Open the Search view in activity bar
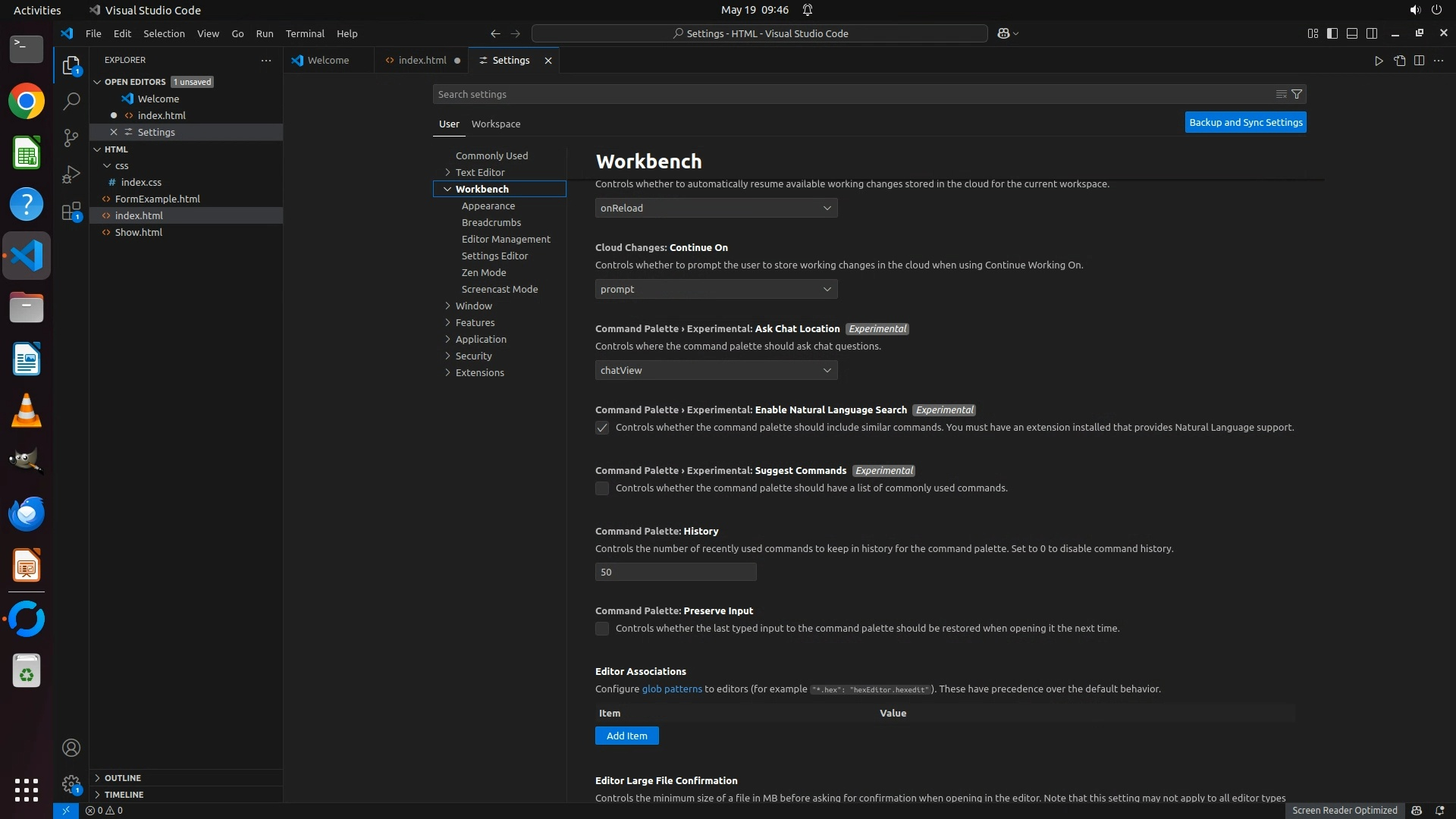Image resolution: width=1456 pixels, height=819 pixels. coord(71,101)
